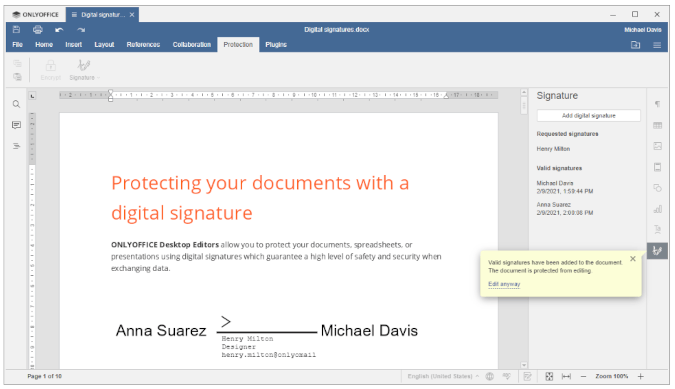Open the Plugins tab

[x=276, y=44]
